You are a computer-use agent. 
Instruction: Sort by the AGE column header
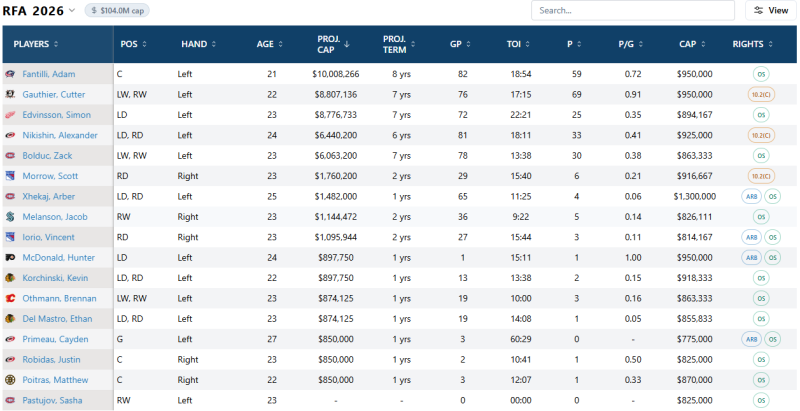[x=269, y=44]
